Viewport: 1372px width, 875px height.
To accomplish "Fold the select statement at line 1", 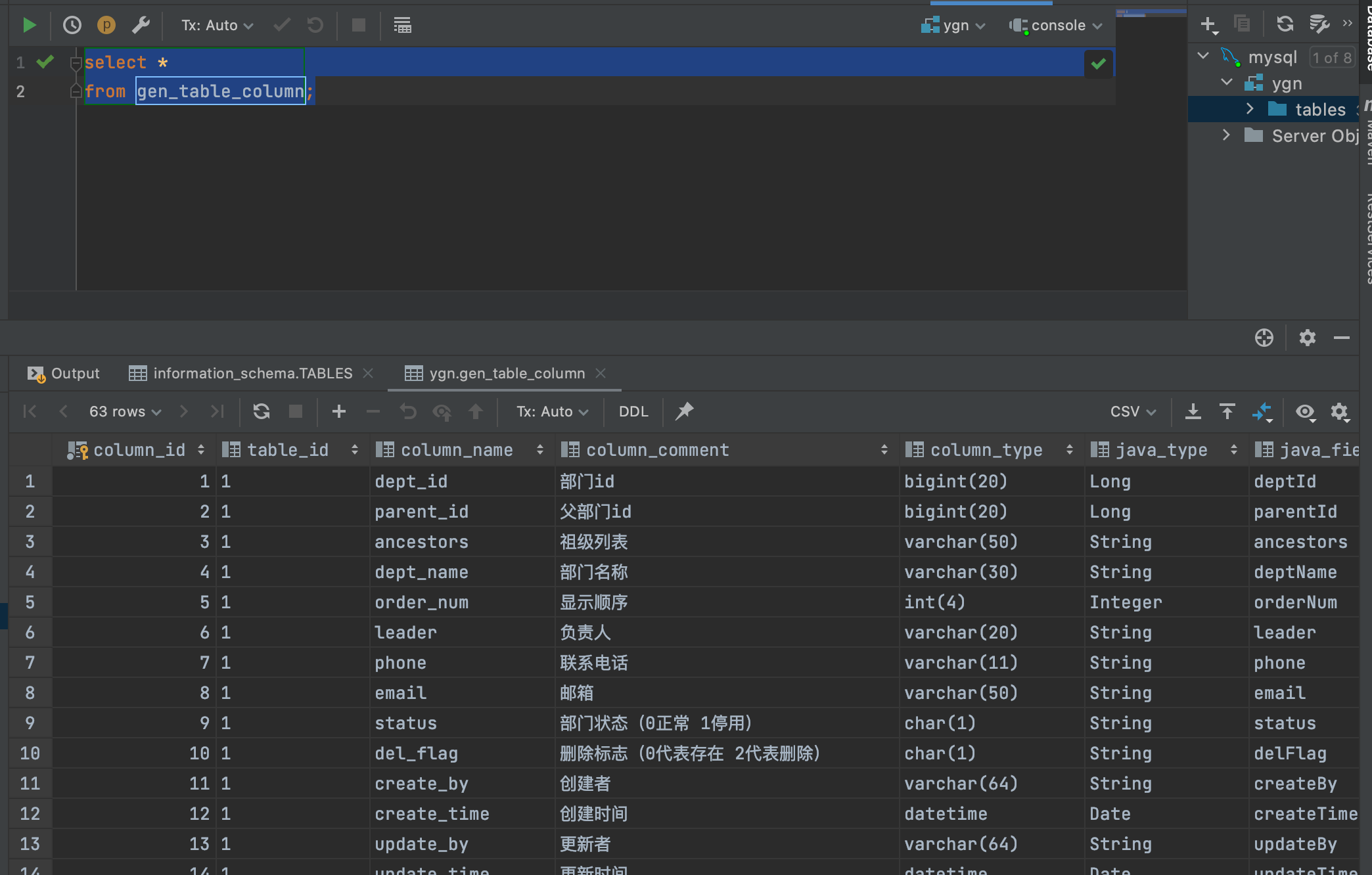I will [x=76, y=62].
